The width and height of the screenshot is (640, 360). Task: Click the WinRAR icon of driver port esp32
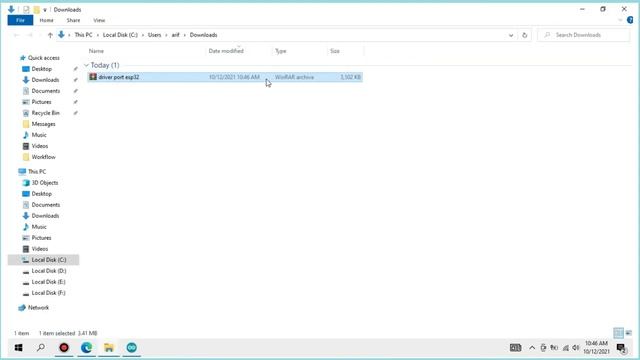click(93, 77)
